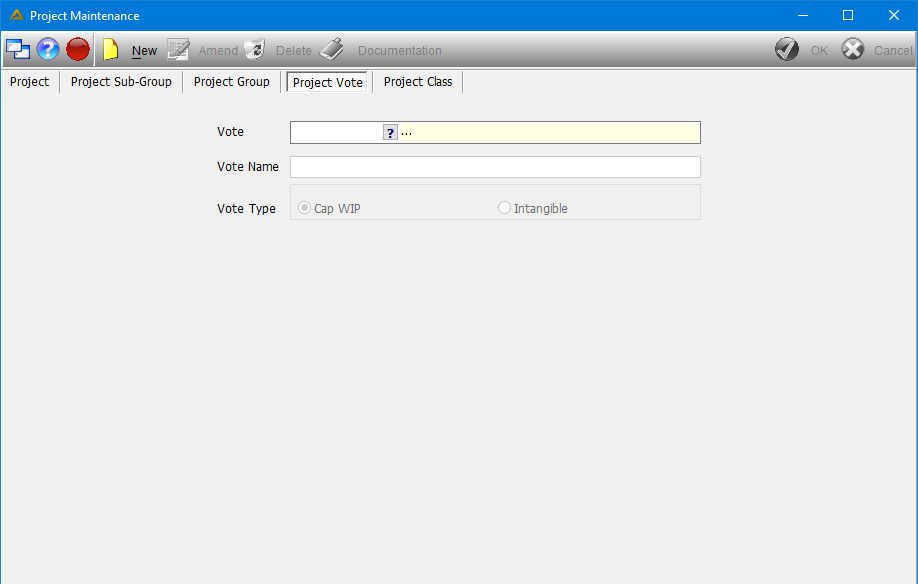Click the windows switcher icon in toolbar
Screen dimensions: 918x584
coord(18,49)
